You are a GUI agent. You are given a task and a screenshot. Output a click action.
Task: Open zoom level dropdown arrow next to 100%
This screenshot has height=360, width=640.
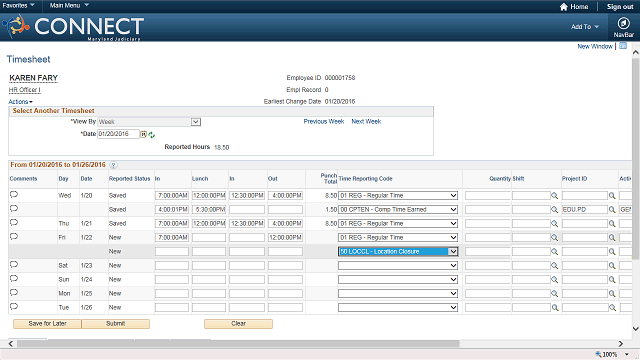click(x=627, y=354)
